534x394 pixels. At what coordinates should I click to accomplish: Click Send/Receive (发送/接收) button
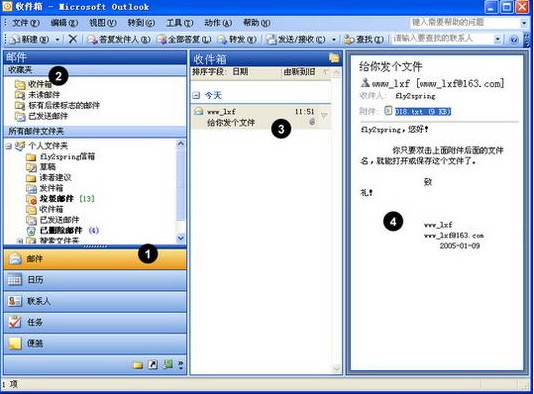[x=296, y=40]
